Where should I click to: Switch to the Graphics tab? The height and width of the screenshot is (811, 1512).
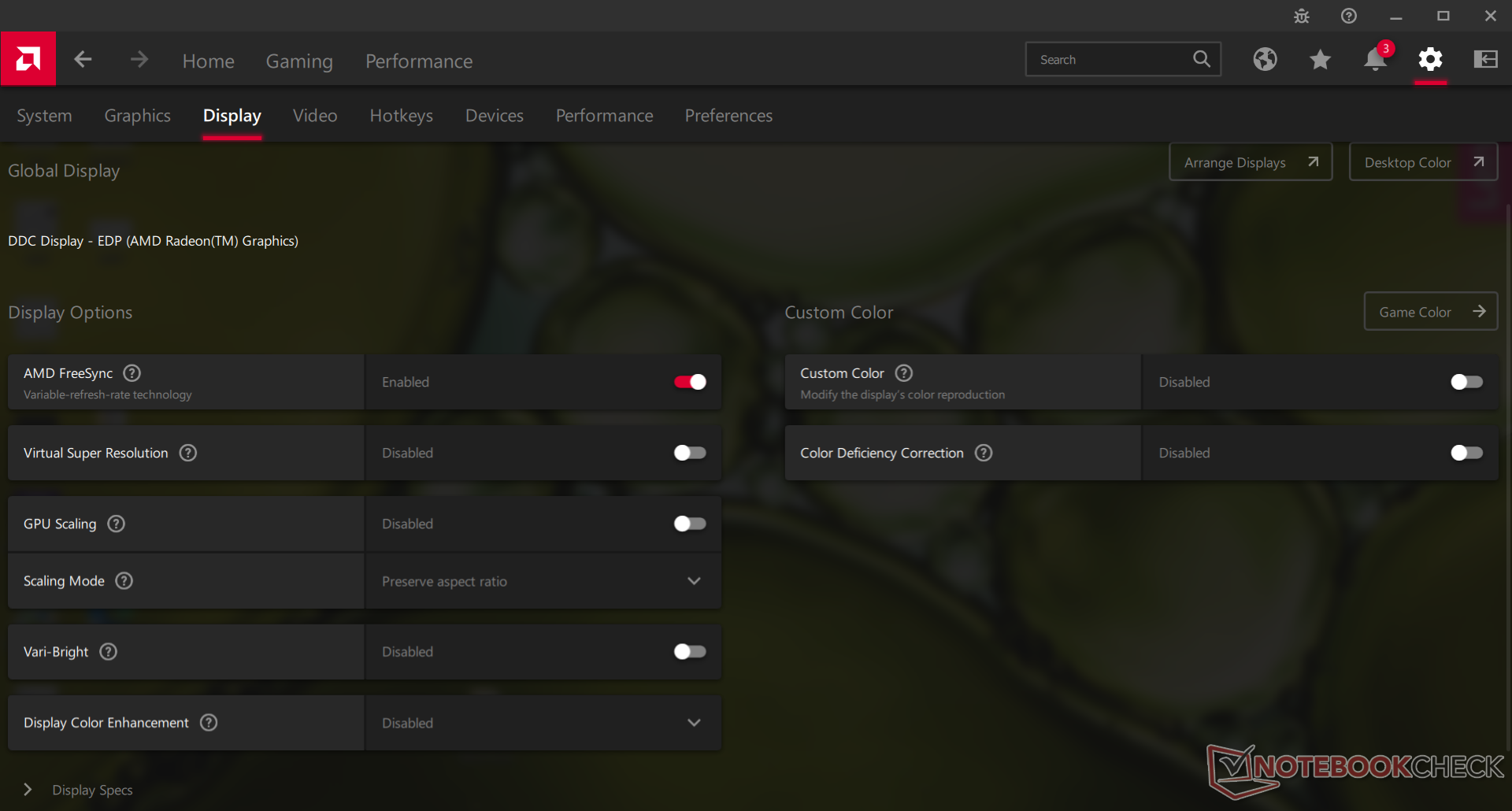point(137,116)
